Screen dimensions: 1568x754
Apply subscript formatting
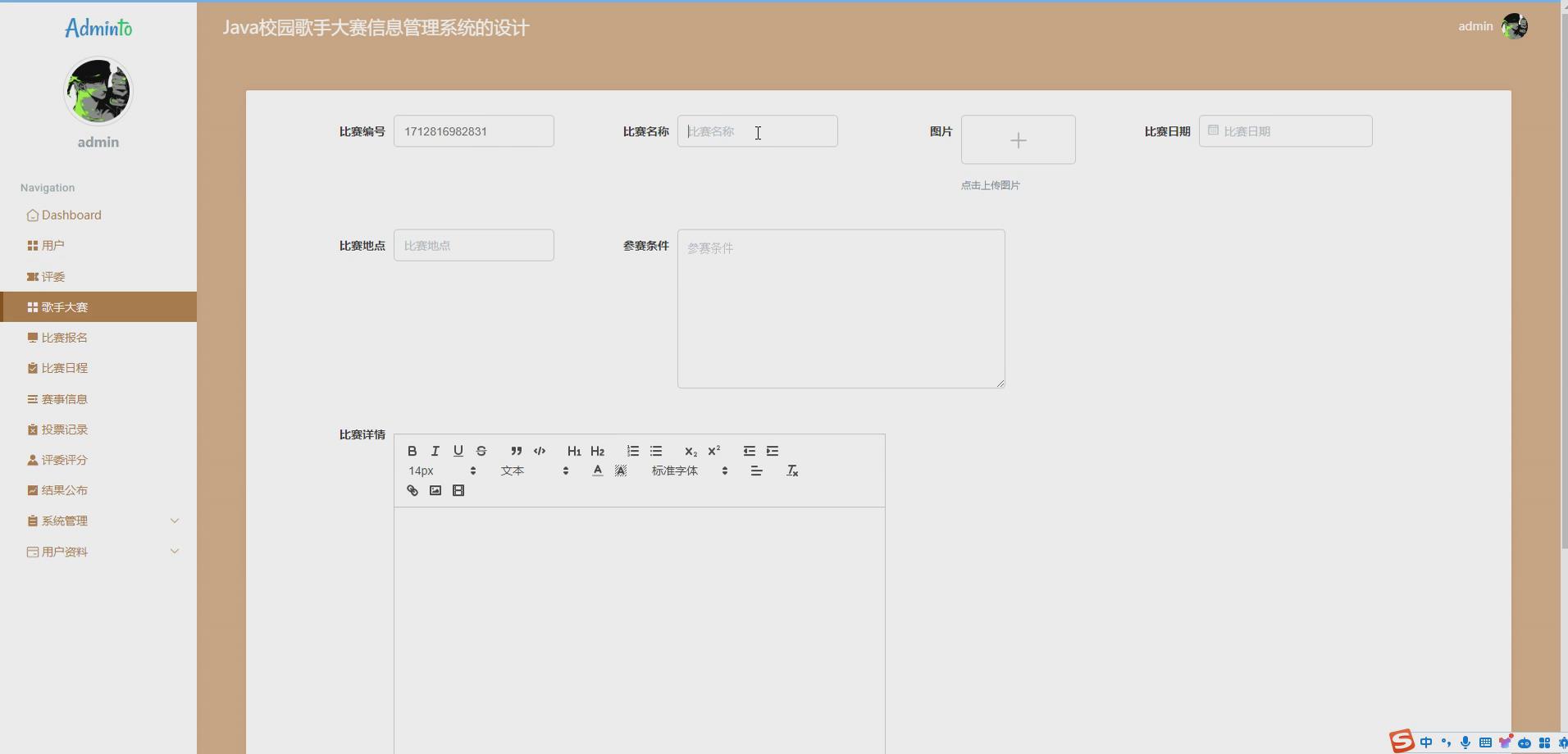(691, 451)
